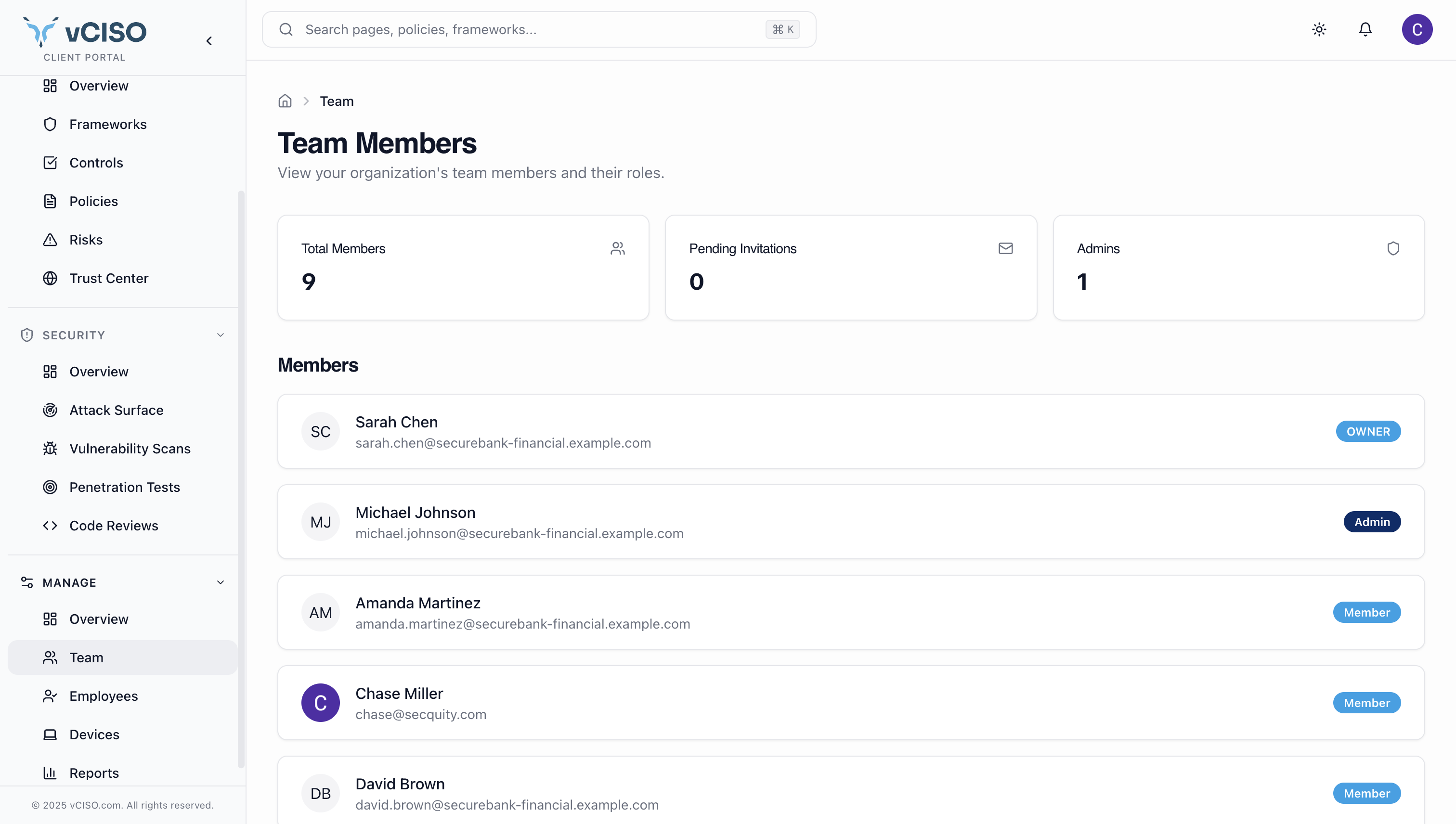Toggle the light/dark theme sun icon
Screen dimensions: 1456x824
[1319, 29]
